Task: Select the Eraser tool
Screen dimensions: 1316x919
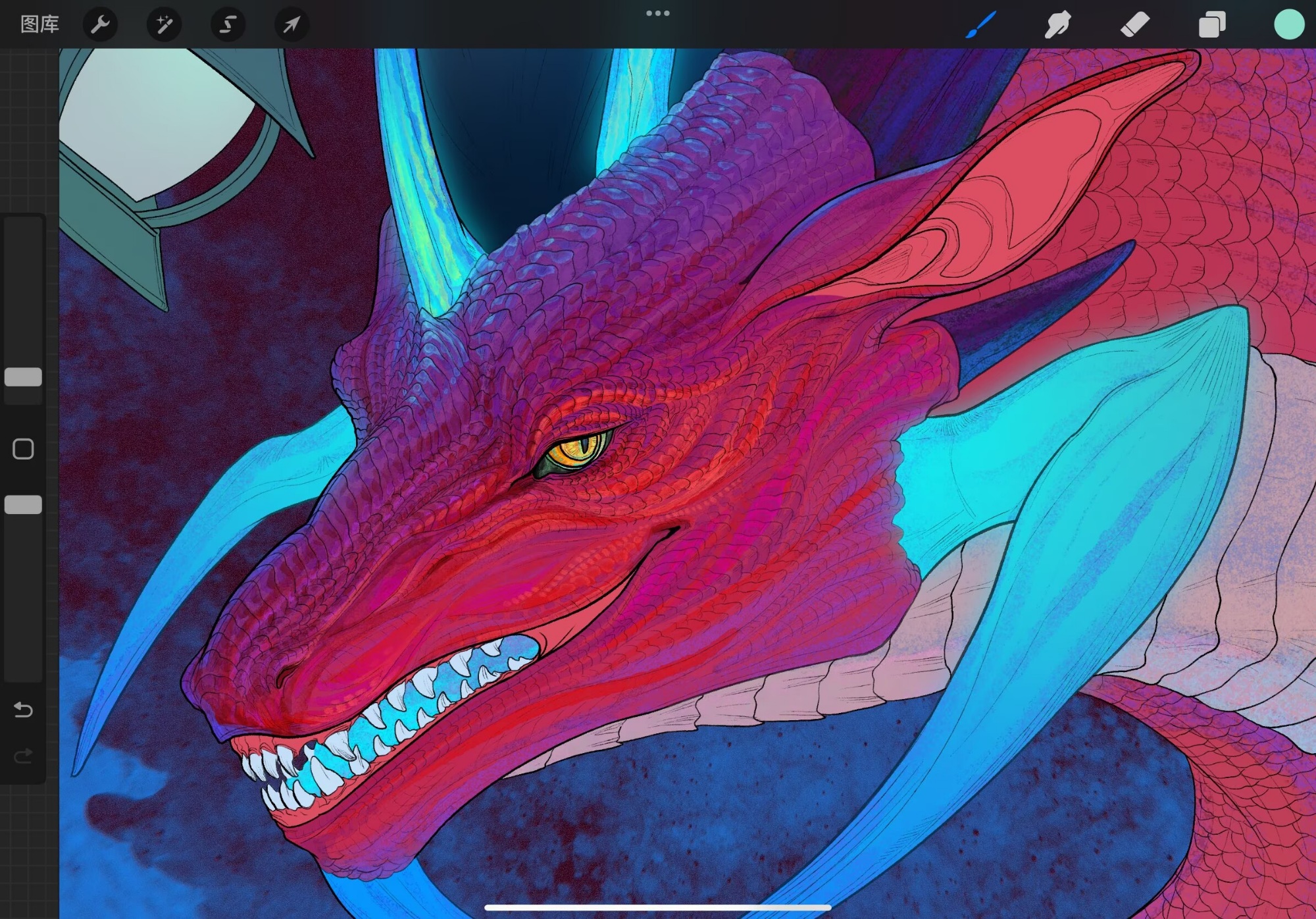Action: pyautogui.click(x=1134, y=25)
